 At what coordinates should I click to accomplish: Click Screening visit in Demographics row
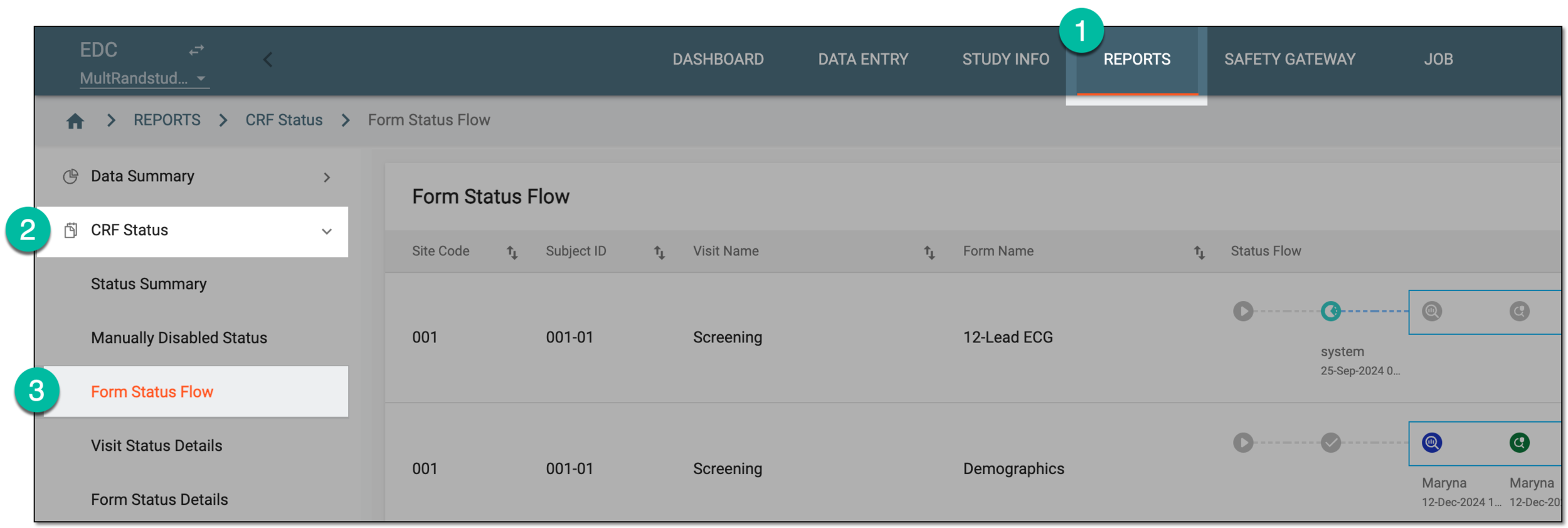pyautogui.click(x=727, y=469)
